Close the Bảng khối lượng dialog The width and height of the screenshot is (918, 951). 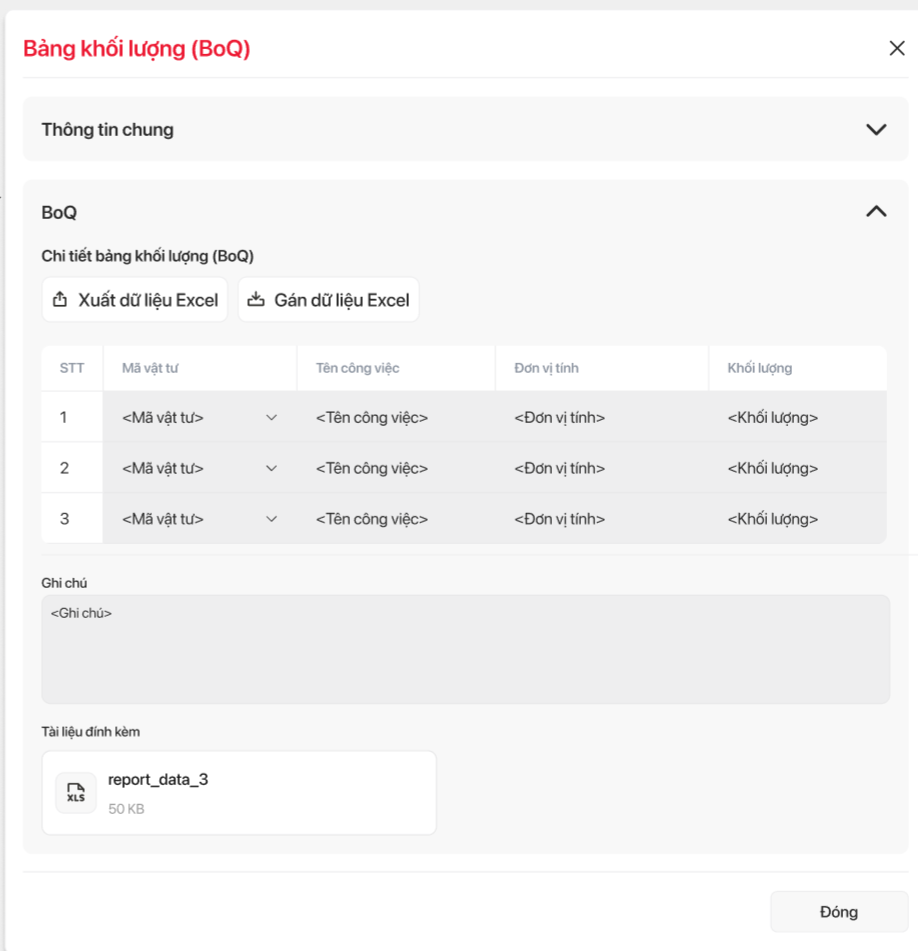[896, 48]
